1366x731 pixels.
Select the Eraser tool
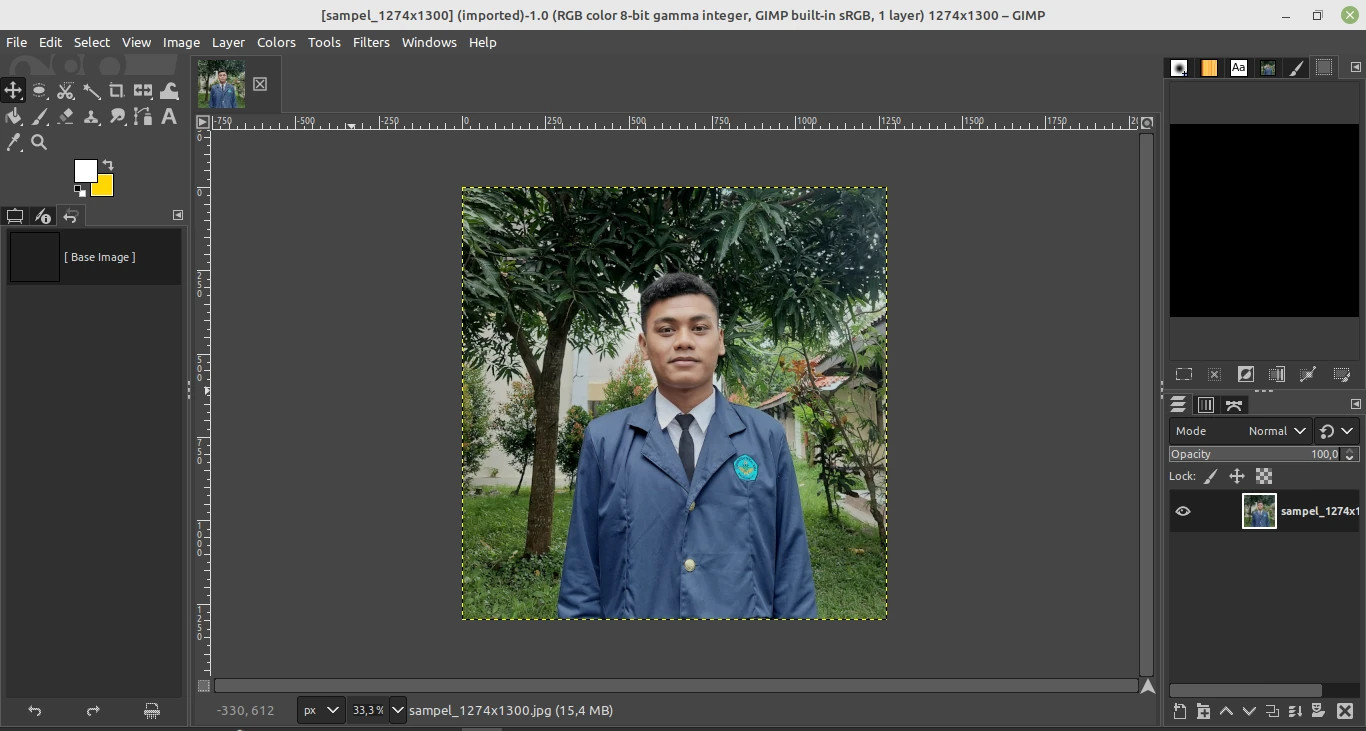point(65,117)
